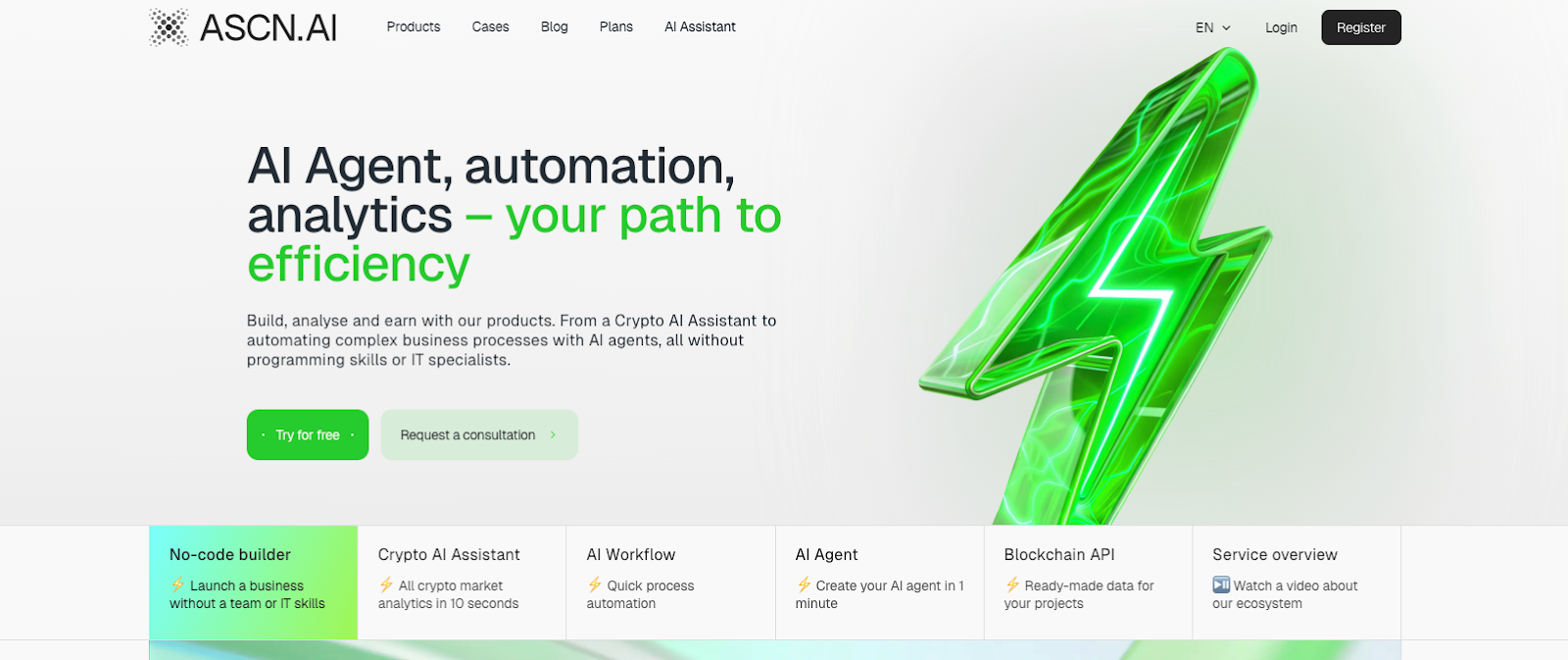
Task: Click the Register button
Action: (1361, 27)
